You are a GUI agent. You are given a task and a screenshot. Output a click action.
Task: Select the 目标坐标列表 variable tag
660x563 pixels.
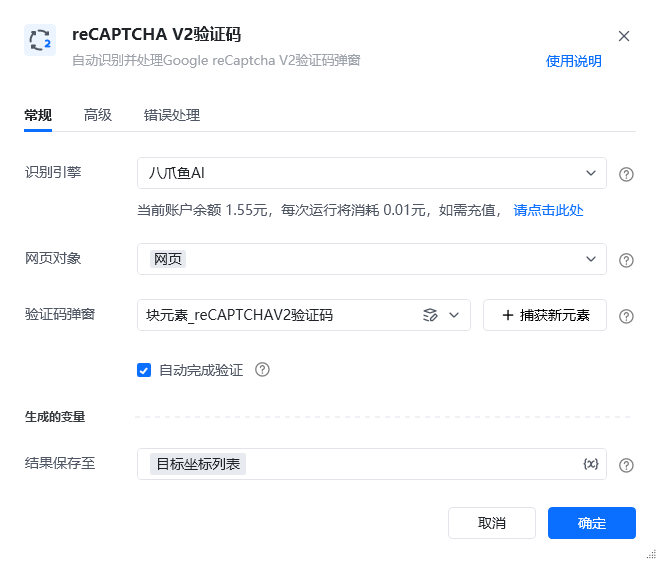[198, 464]
